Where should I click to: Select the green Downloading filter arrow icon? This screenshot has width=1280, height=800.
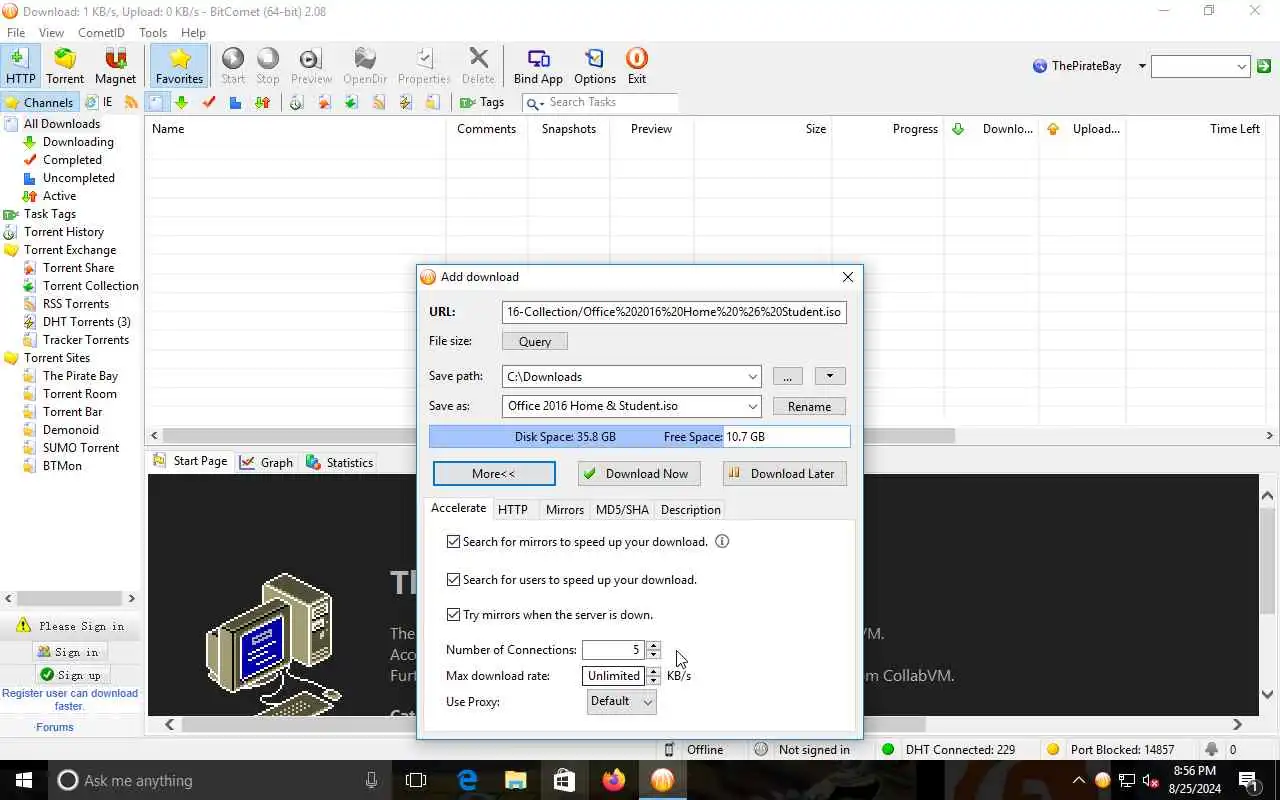(x=181, y=102)
